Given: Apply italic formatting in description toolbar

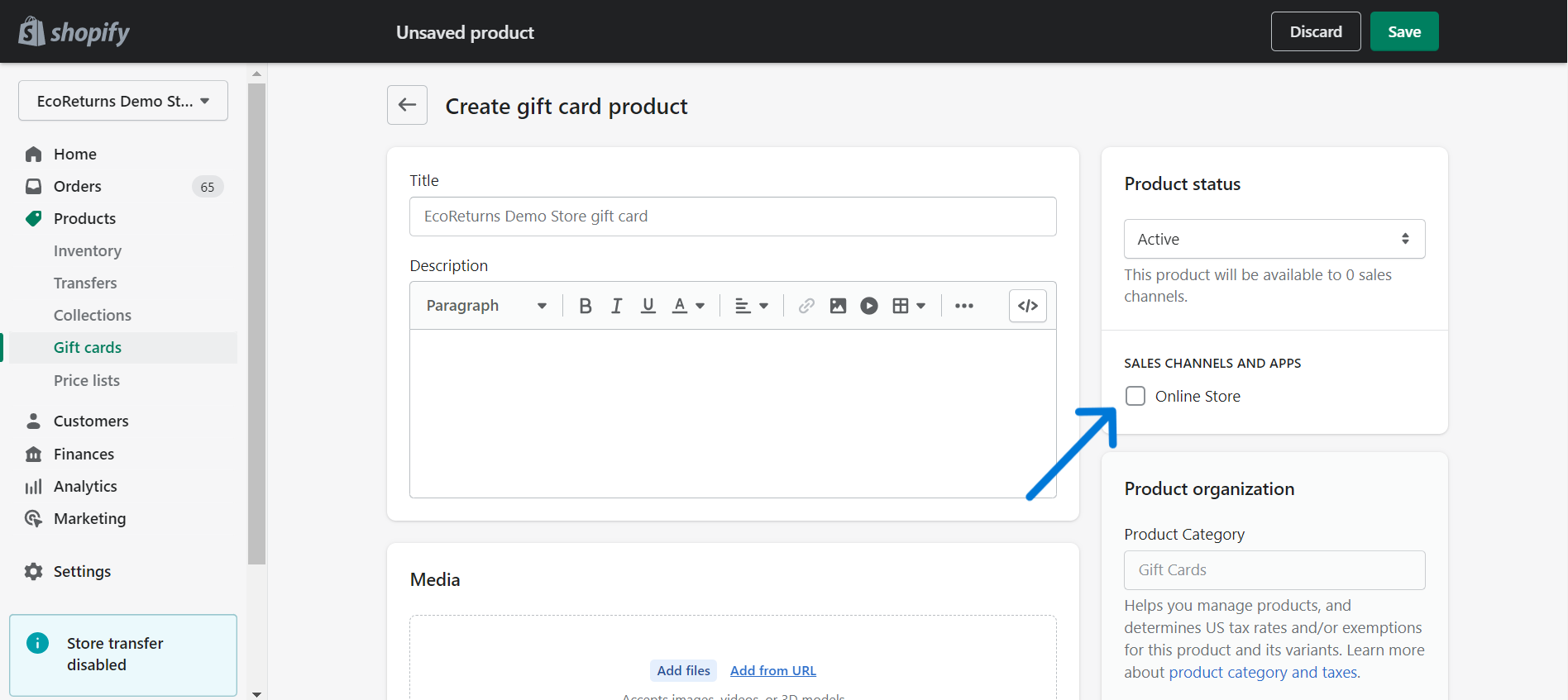Looking at the screenshot, I should pyautogui.click(x=616, y=306).
